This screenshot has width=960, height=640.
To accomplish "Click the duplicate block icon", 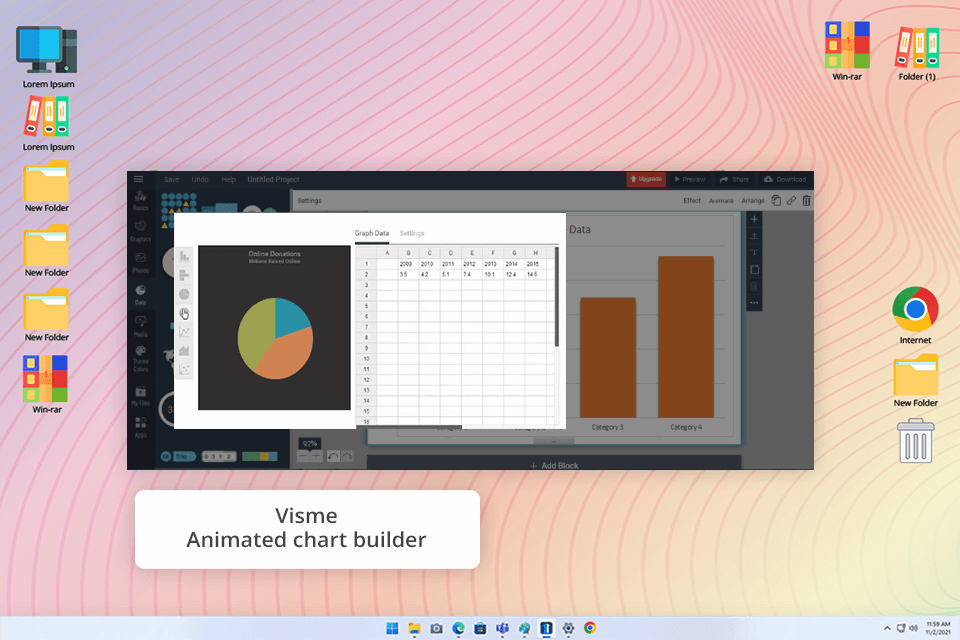I will pyautogui.click(x=754, y=269).
